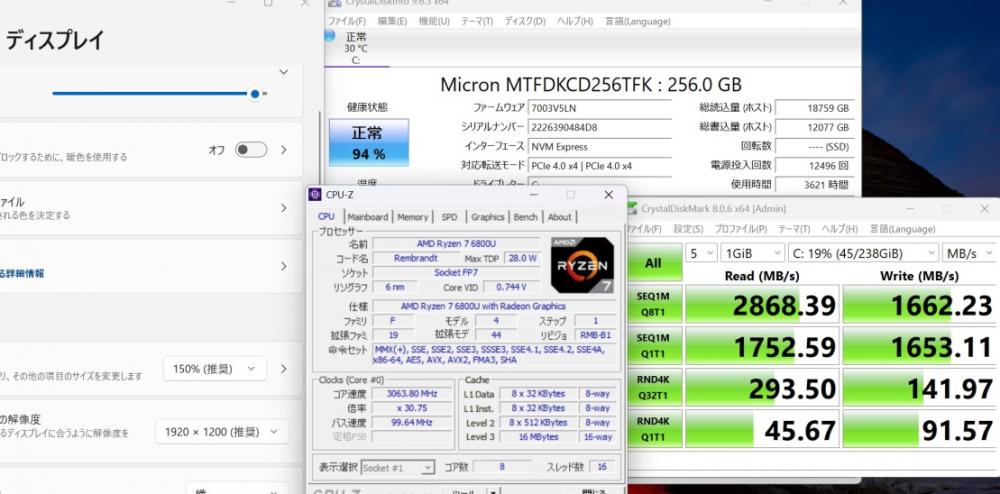Click the 12496 回 power-on count field
Image resolution: width=1000 pixels, height=494 pixels.
tap(814, 165)
